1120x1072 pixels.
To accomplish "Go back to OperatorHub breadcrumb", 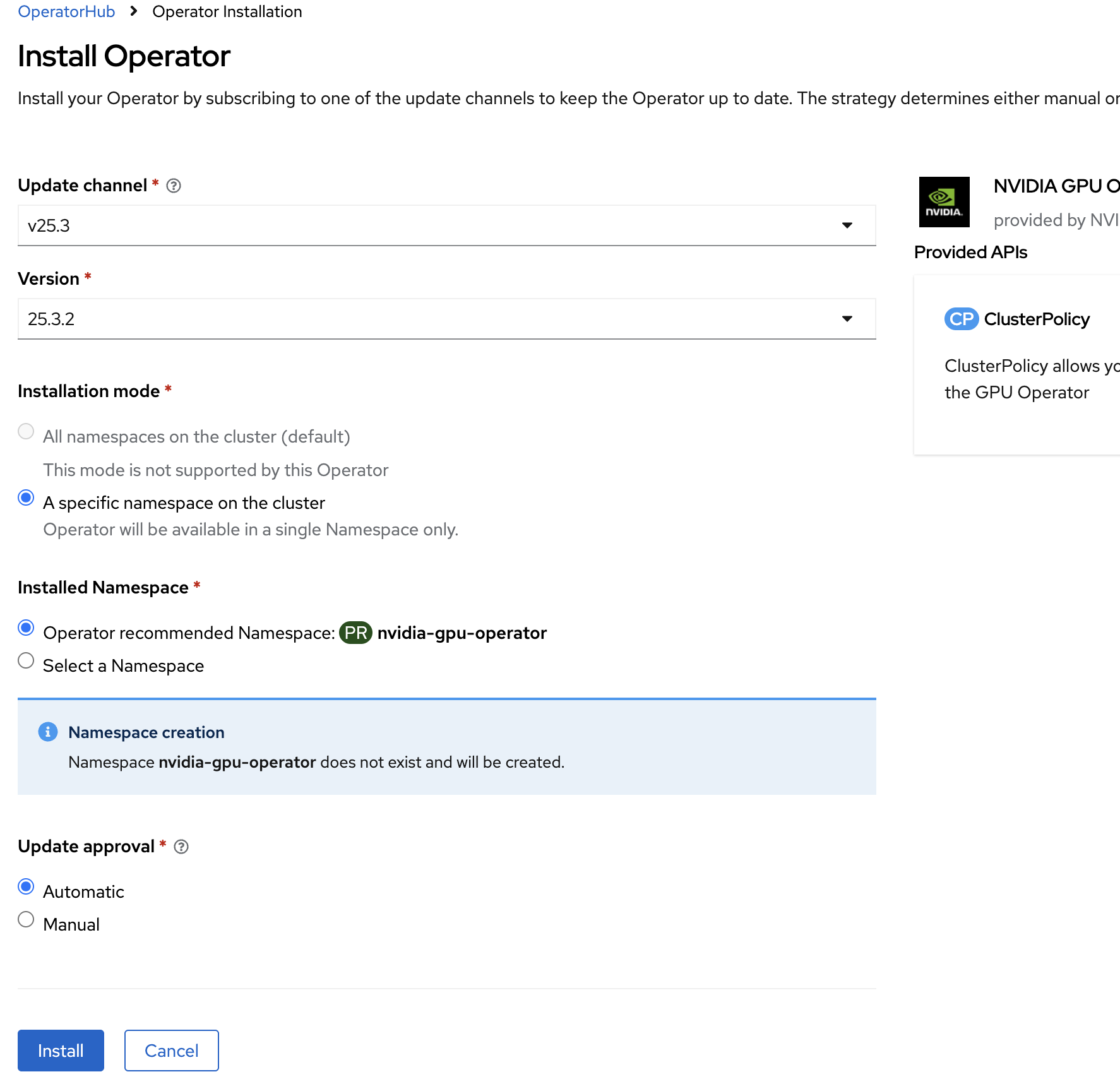I will tap(66, 11).
